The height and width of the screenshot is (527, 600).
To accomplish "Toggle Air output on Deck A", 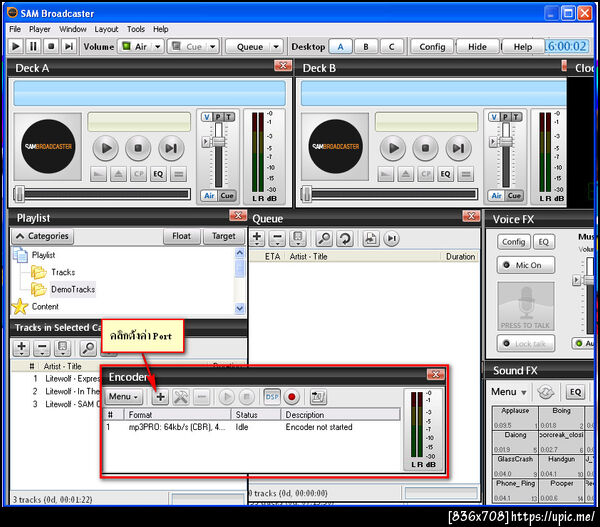I will click(209, 196).
